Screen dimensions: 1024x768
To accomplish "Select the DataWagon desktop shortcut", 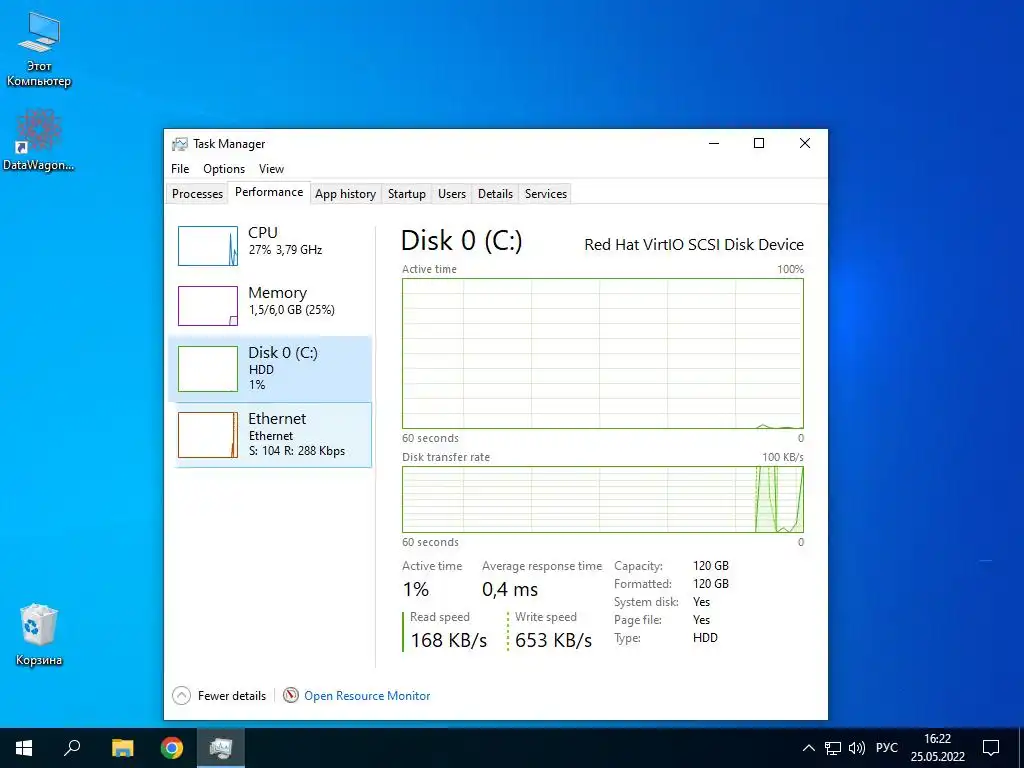I will click(x=39, y=140).
